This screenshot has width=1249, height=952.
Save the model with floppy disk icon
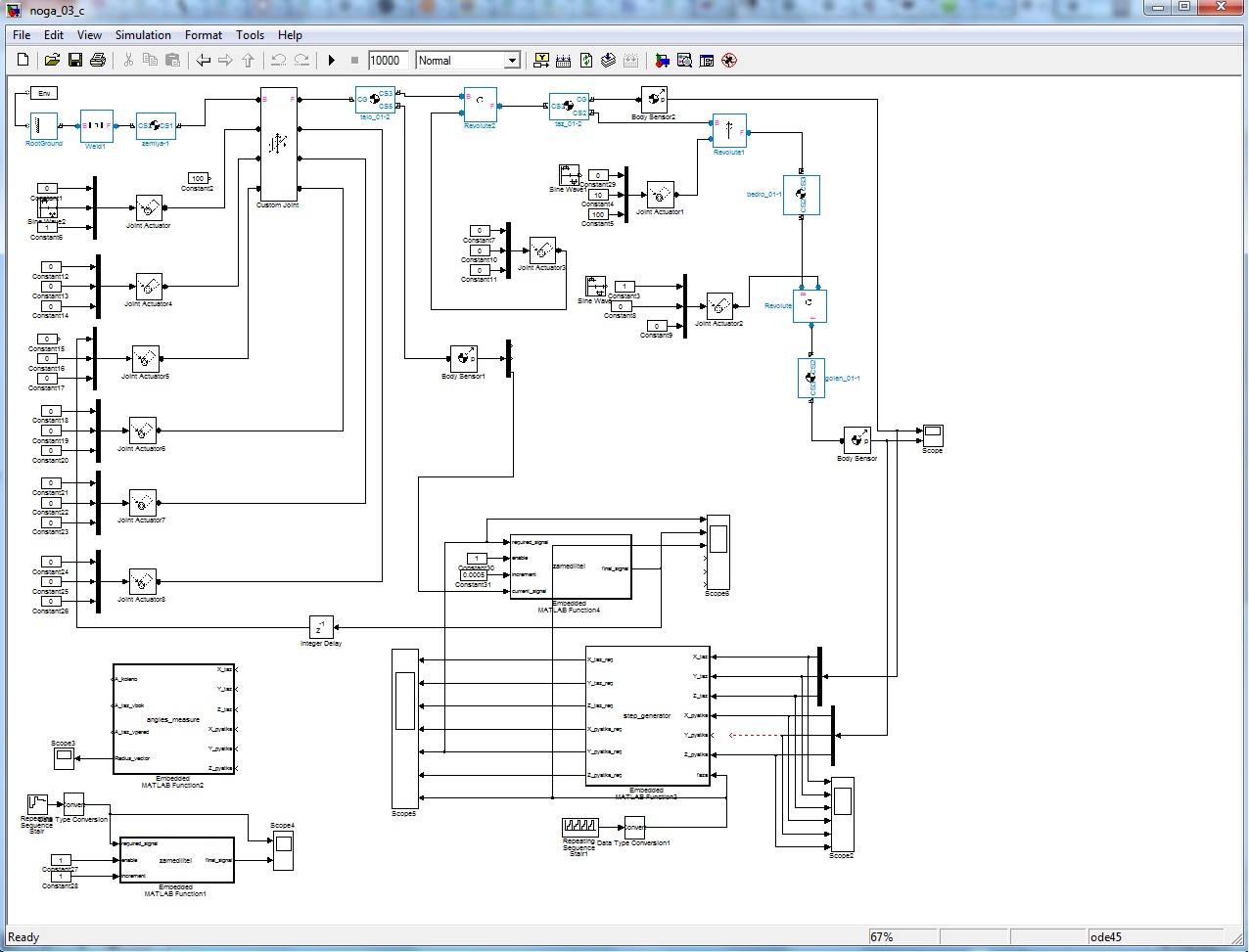(75, 61)
